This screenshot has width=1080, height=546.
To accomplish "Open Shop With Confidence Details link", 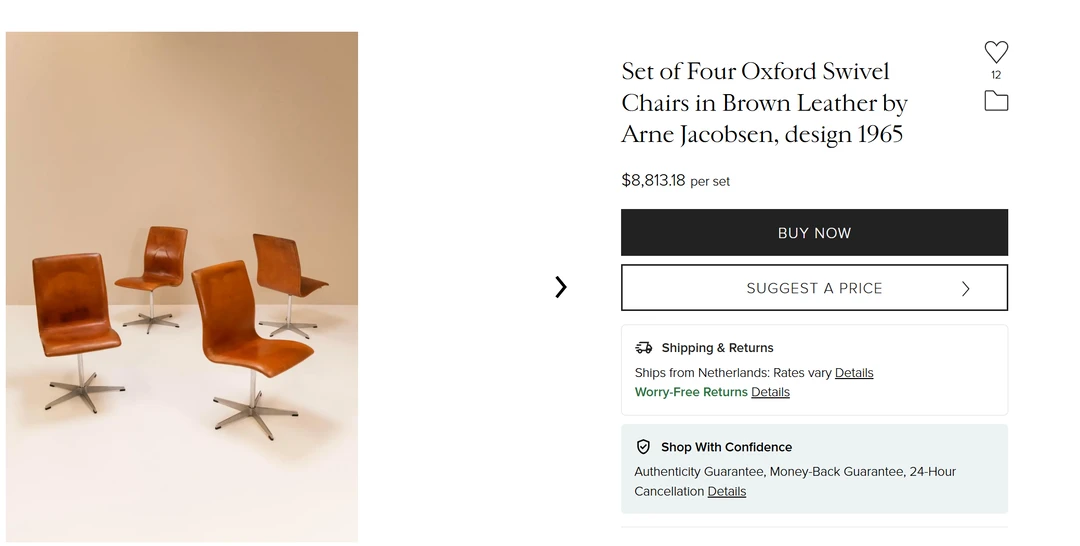I will (727, 492).
